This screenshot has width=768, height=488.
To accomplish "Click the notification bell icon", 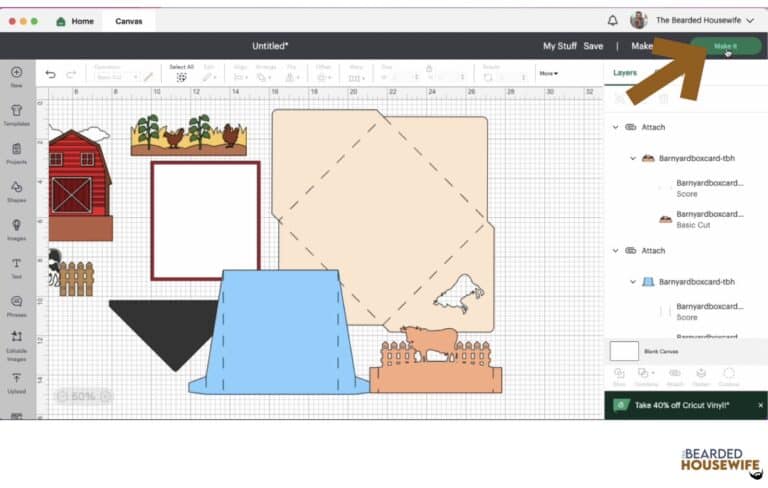I will [x=612, y=20].
